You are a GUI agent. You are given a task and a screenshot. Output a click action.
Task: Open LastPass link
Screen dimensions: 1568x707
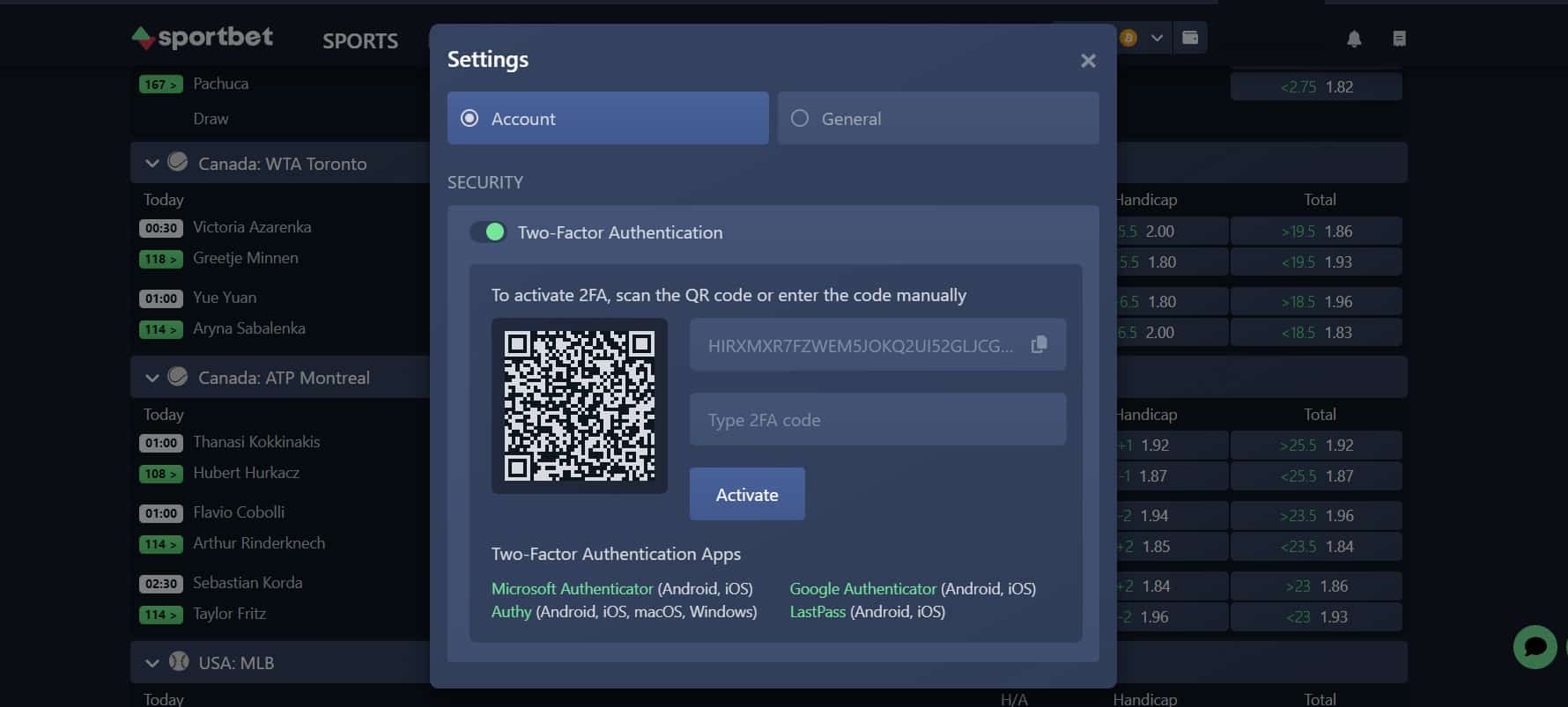click(817, 611)
